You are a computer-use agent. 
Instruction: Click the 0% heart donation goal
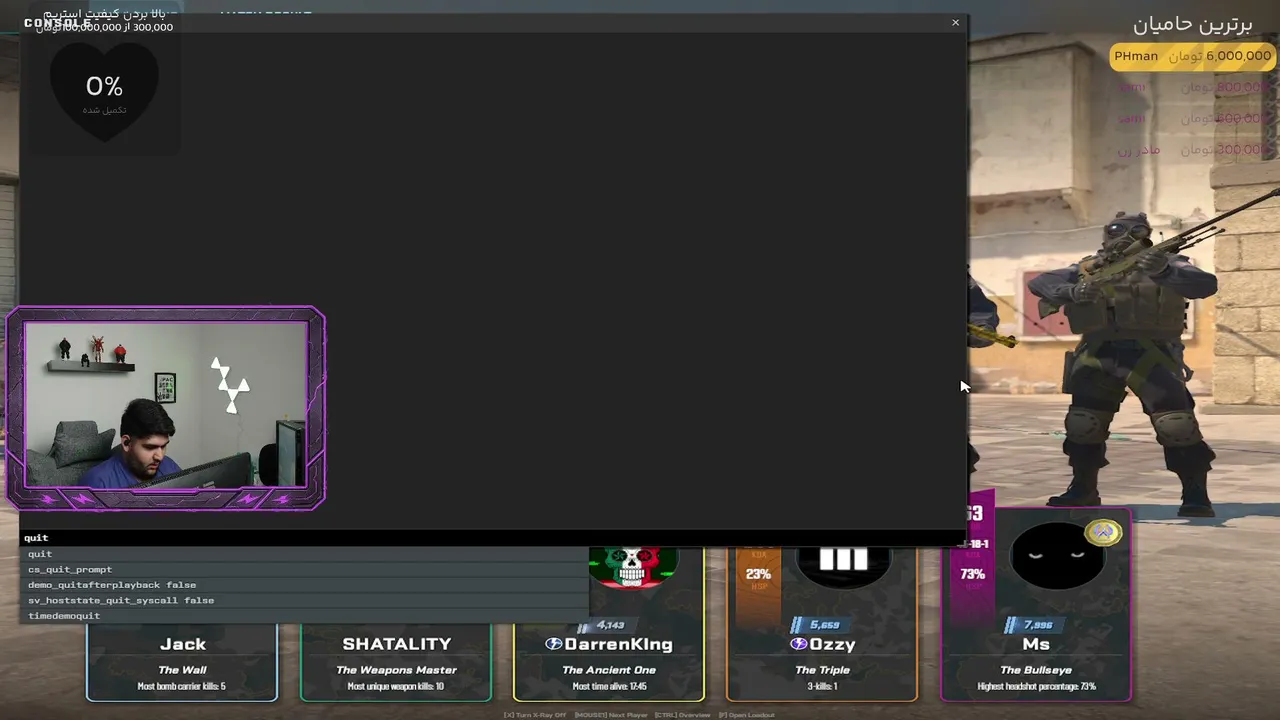pyautogui.click(x=104, y=92)
